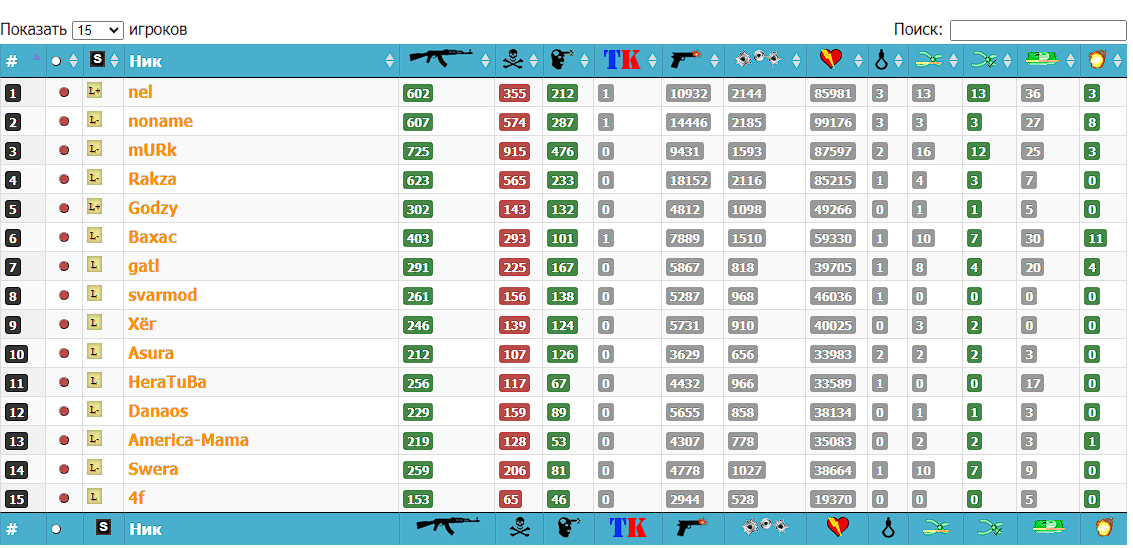Click the bullet holes header icon
The height and width of the screenshot is (548, 1133).
tap(758, 59)
